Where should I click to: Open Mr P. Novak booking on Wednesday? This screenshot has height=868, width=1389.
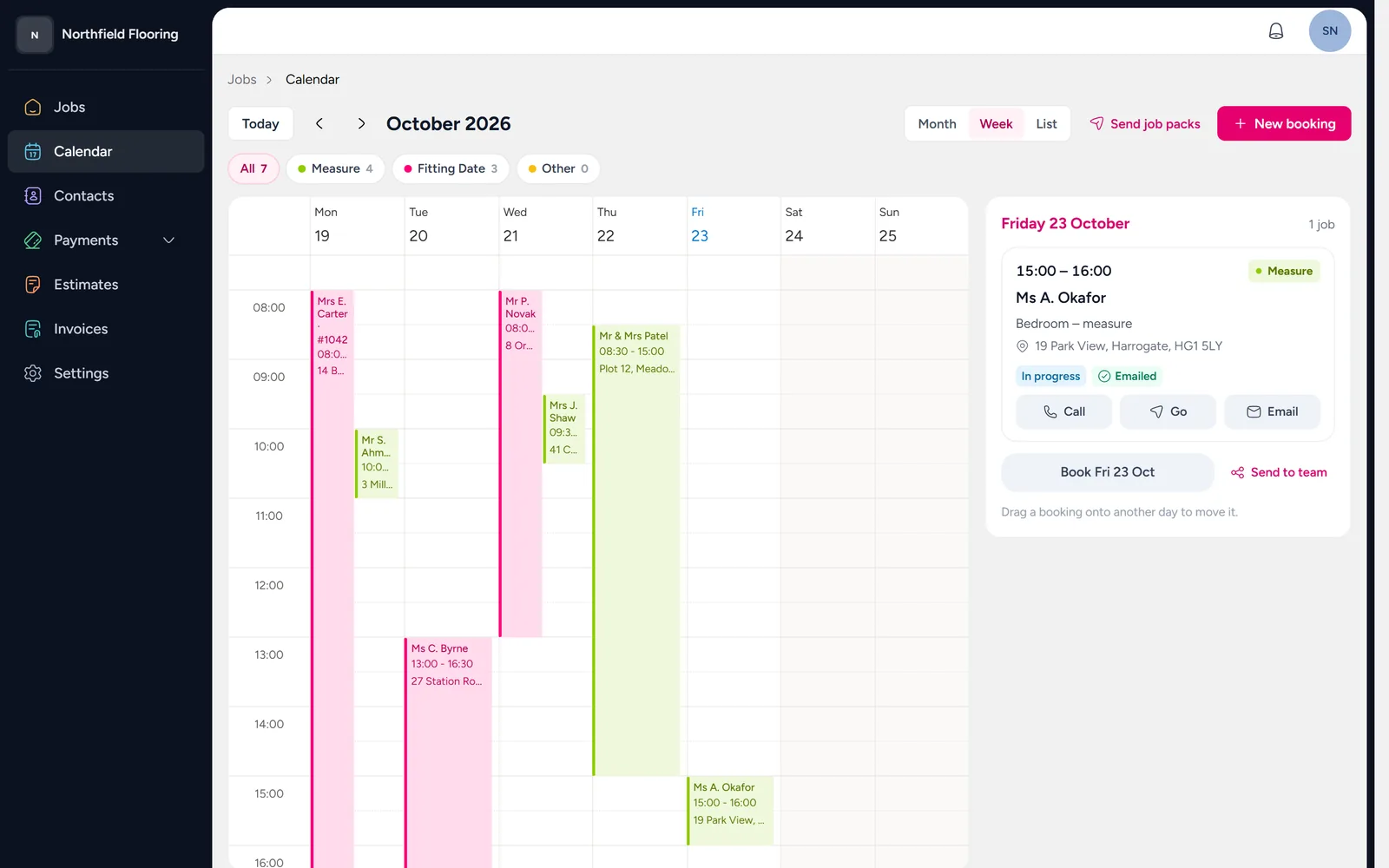pyautogui.click(x=520, y=463)
